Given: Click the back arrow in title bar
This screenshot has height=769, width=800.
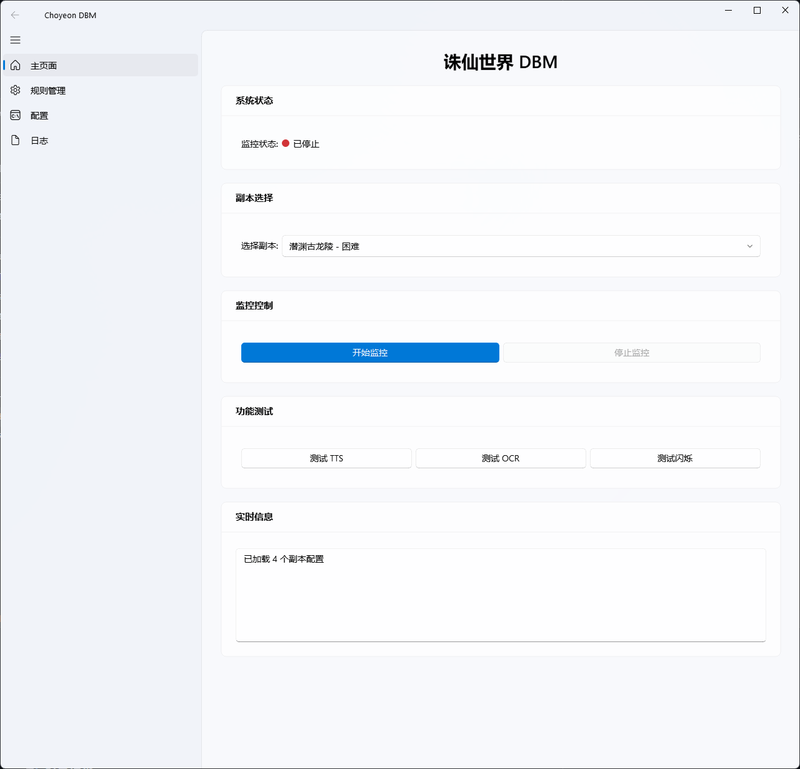Looking at the screenshot, I should pyautogui.click(x=15, y=15).
